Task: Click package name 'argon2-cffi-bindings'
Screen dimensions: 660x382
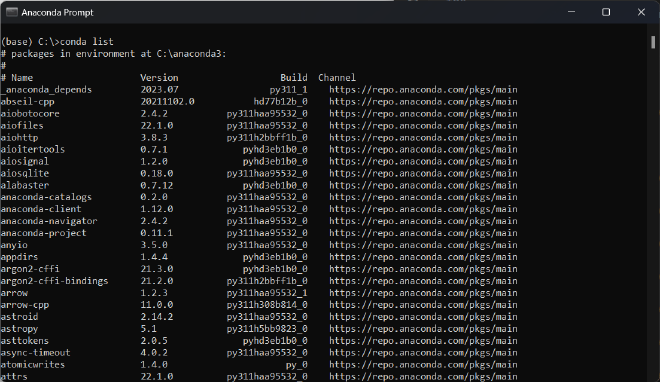Action: [54, 281]
